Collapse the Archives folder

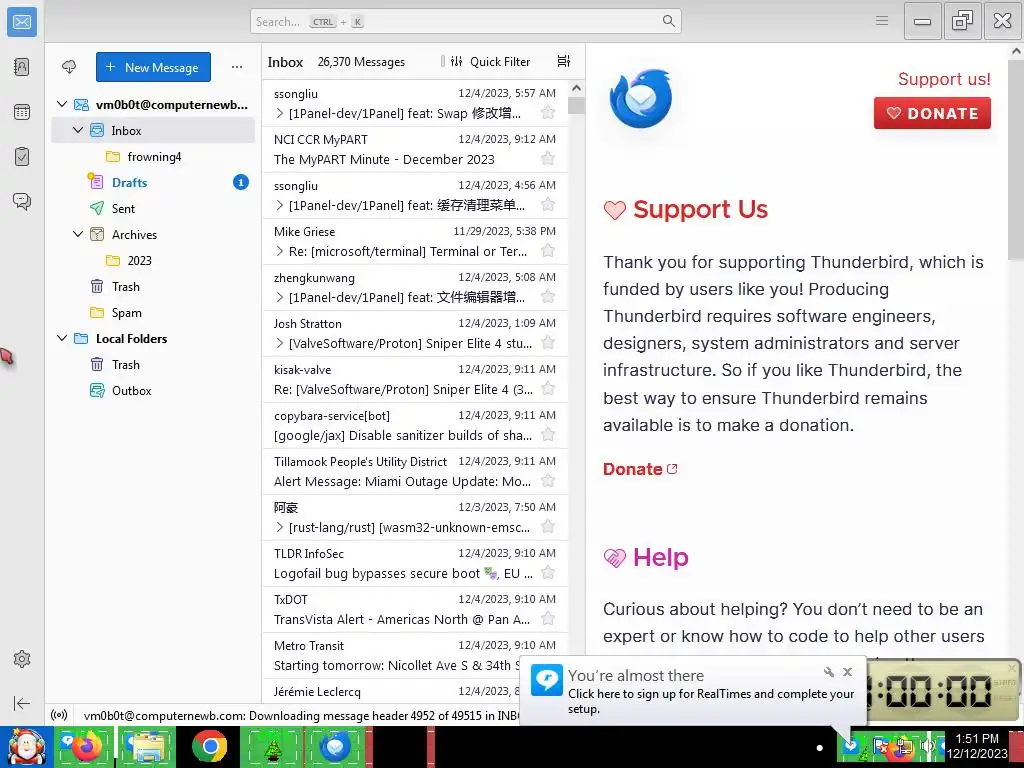click(x=78, y=234)
